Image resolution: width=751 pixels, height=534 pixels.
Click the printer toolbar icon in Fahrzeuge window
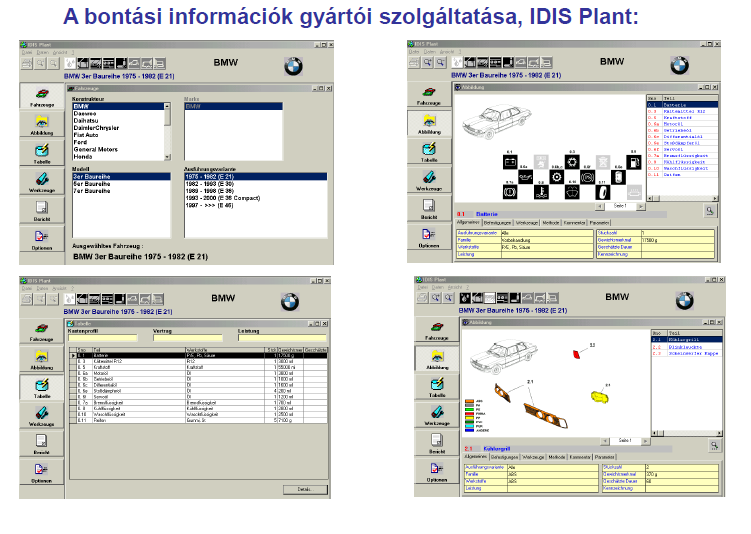[27, 63]
